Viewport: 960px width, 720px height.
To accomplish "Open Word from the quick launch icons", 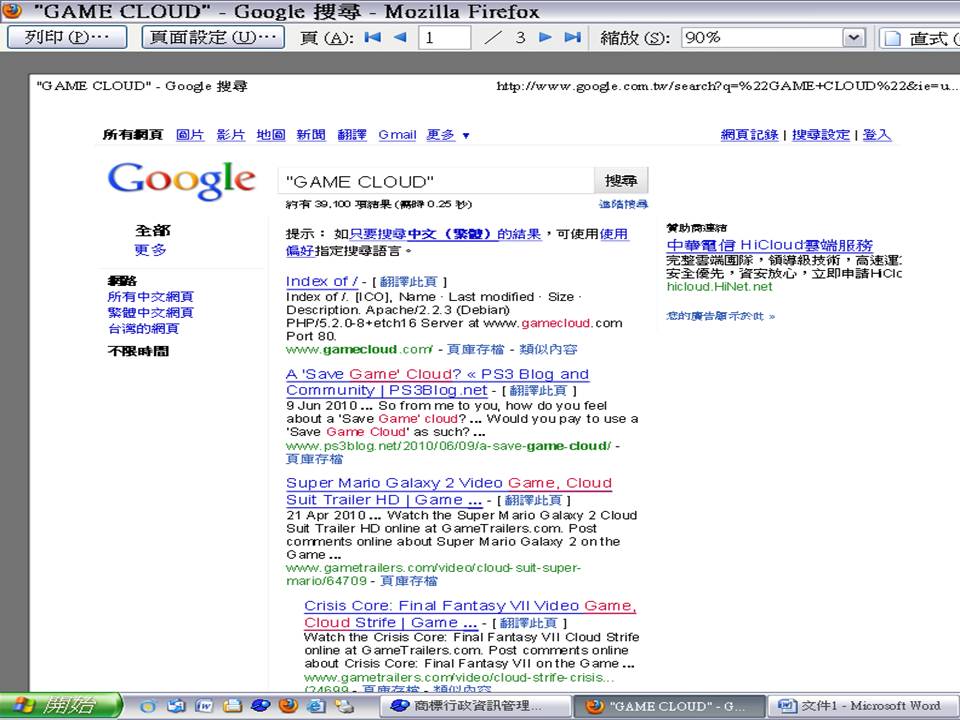I will pos(204,706).
